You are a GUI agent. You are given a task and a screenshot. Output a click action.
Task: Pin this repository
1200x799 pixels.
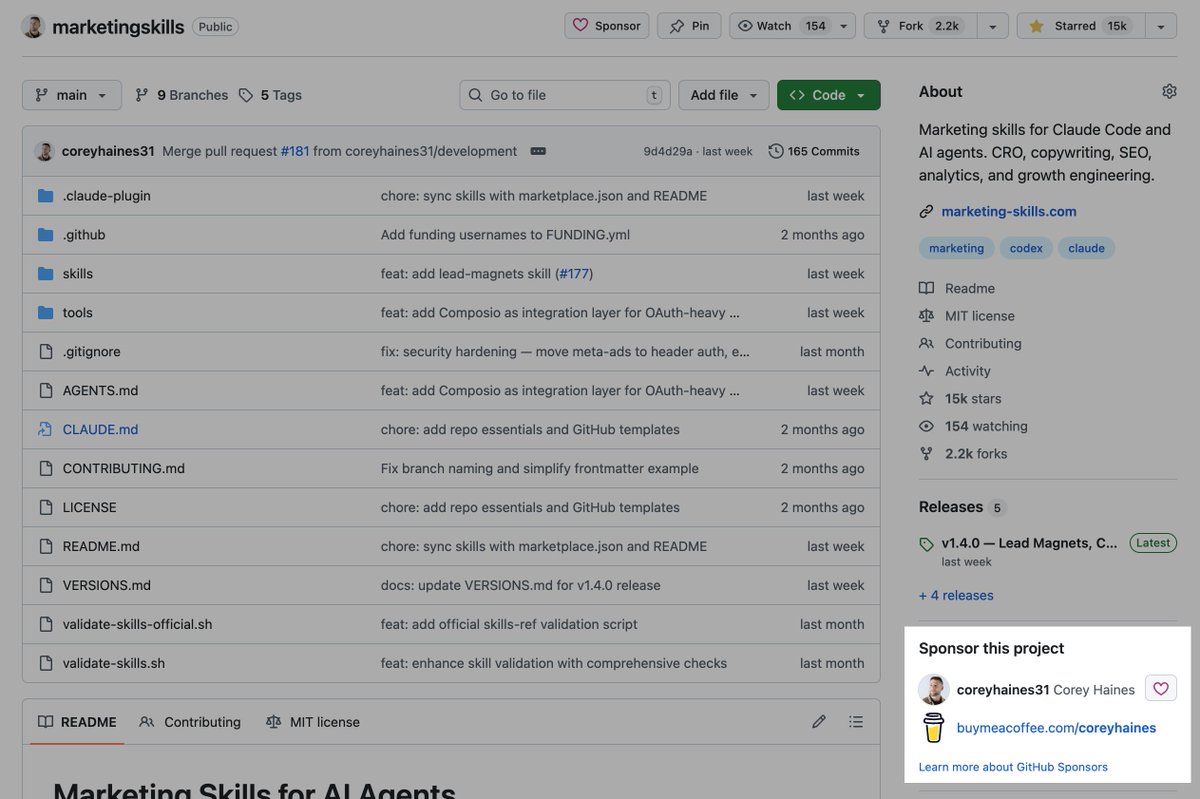[689, 26]
